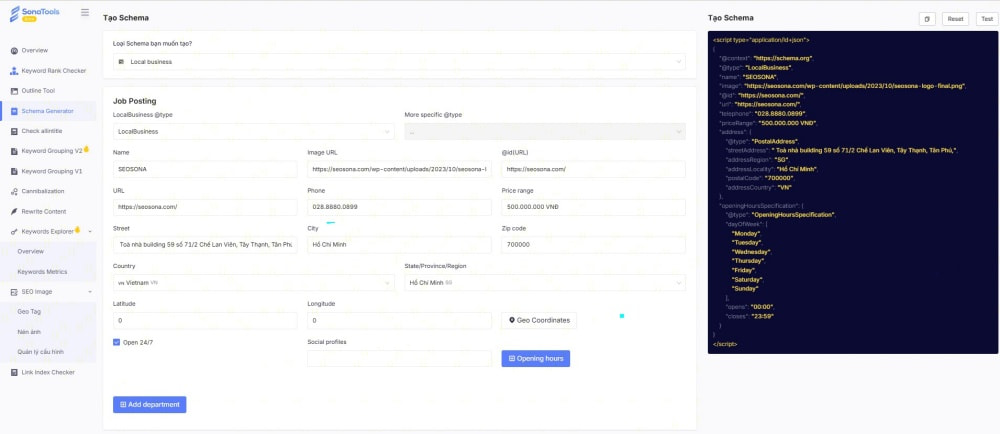Click the Keyword Rank Checker icon
Screen dimensions: 1000x434
pyautogui.click(x=13, y=71)
